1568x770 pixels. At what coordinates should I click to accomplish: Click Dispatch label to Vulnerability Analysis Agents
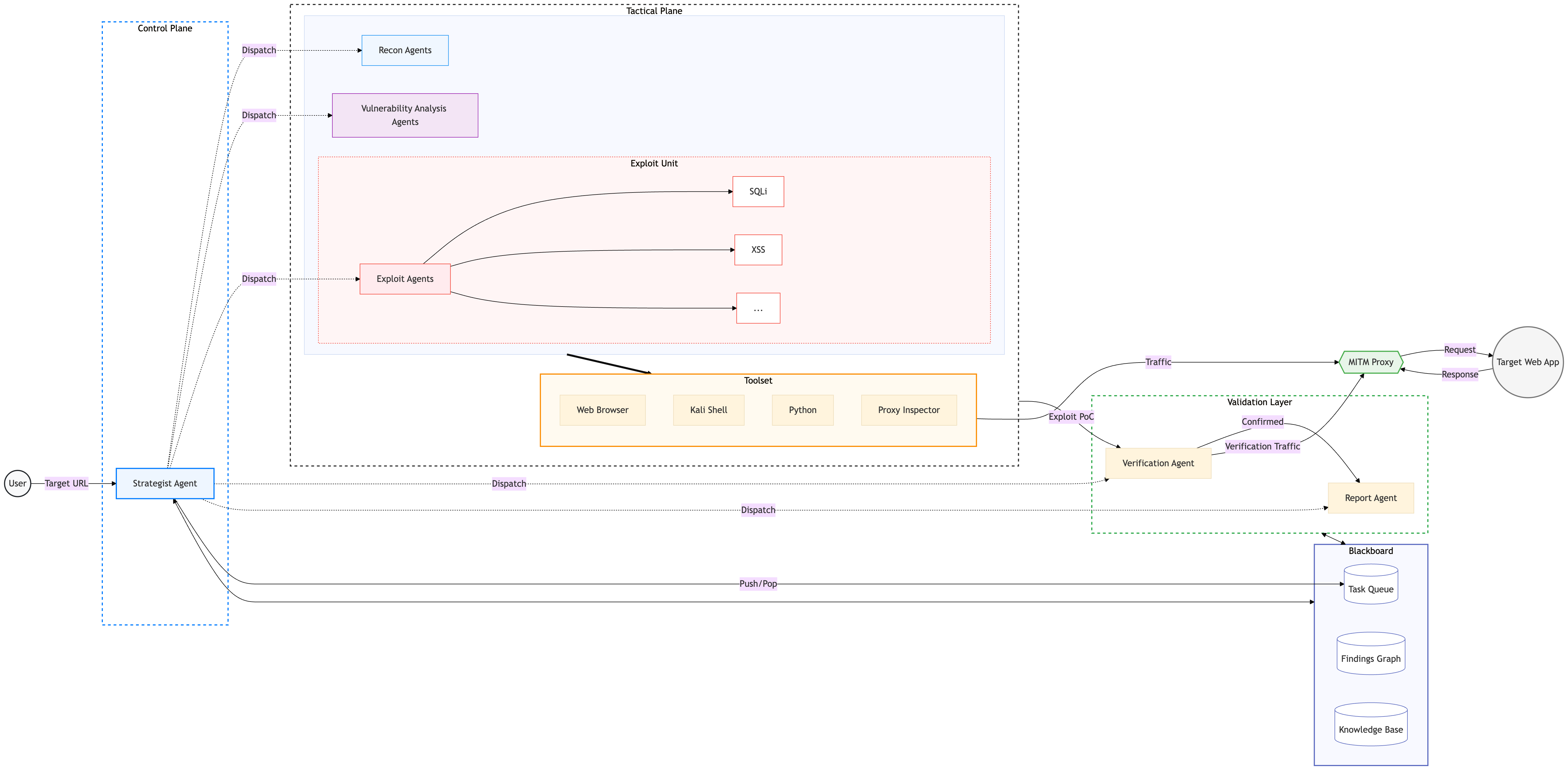[259, 115]
